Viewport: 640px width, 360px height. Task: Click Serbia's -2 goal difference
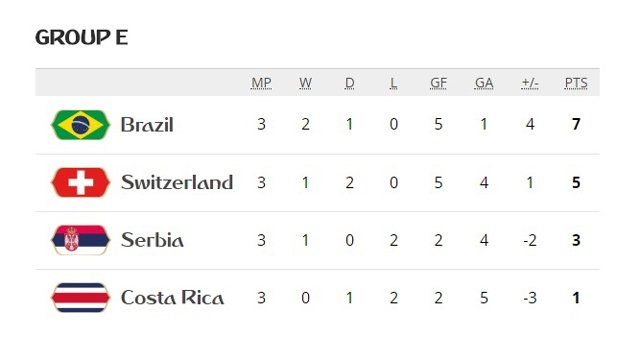530,240
